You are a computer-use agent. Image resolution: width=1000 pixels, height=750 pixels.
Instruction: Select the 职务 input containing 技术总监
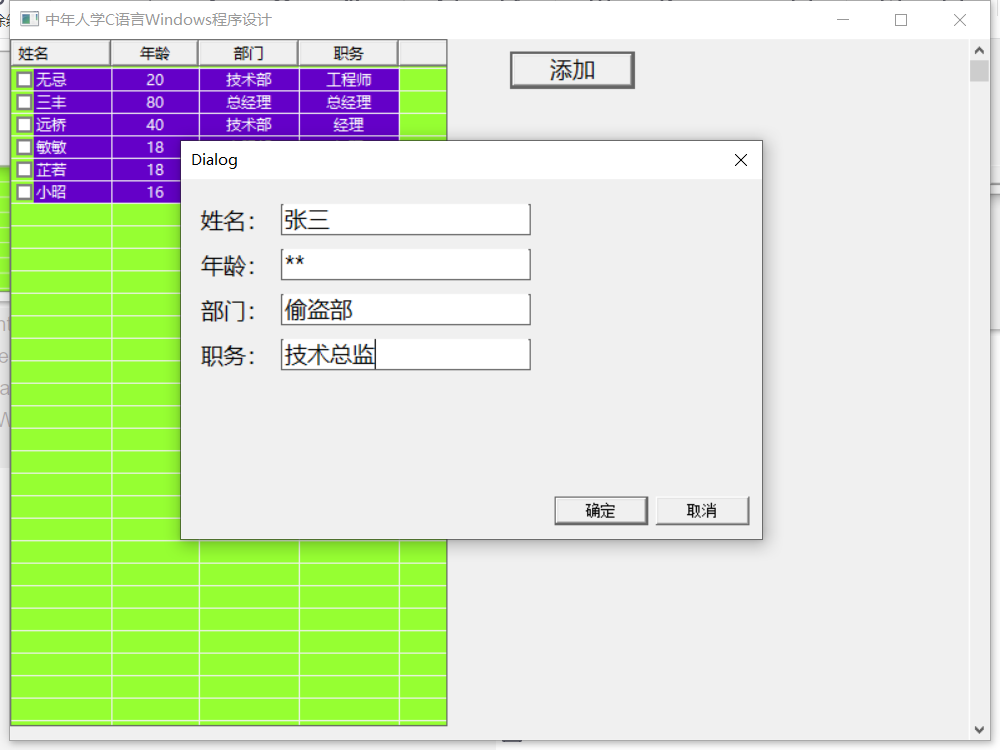(x=405, y=354)
